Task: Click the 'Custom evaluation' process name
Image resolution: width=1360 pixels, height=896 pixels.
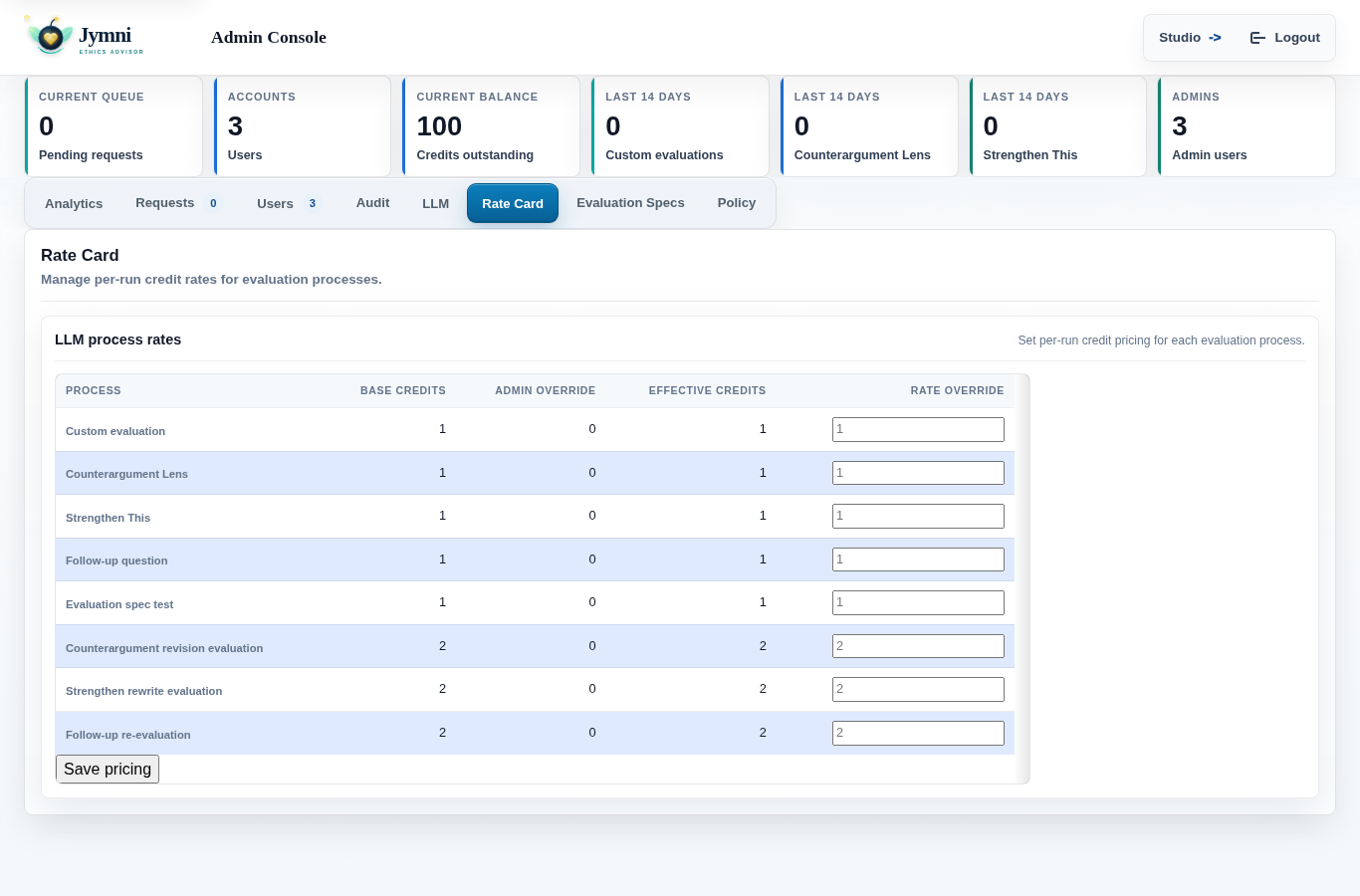Action: pyautogui.click(x=115, y=431)
